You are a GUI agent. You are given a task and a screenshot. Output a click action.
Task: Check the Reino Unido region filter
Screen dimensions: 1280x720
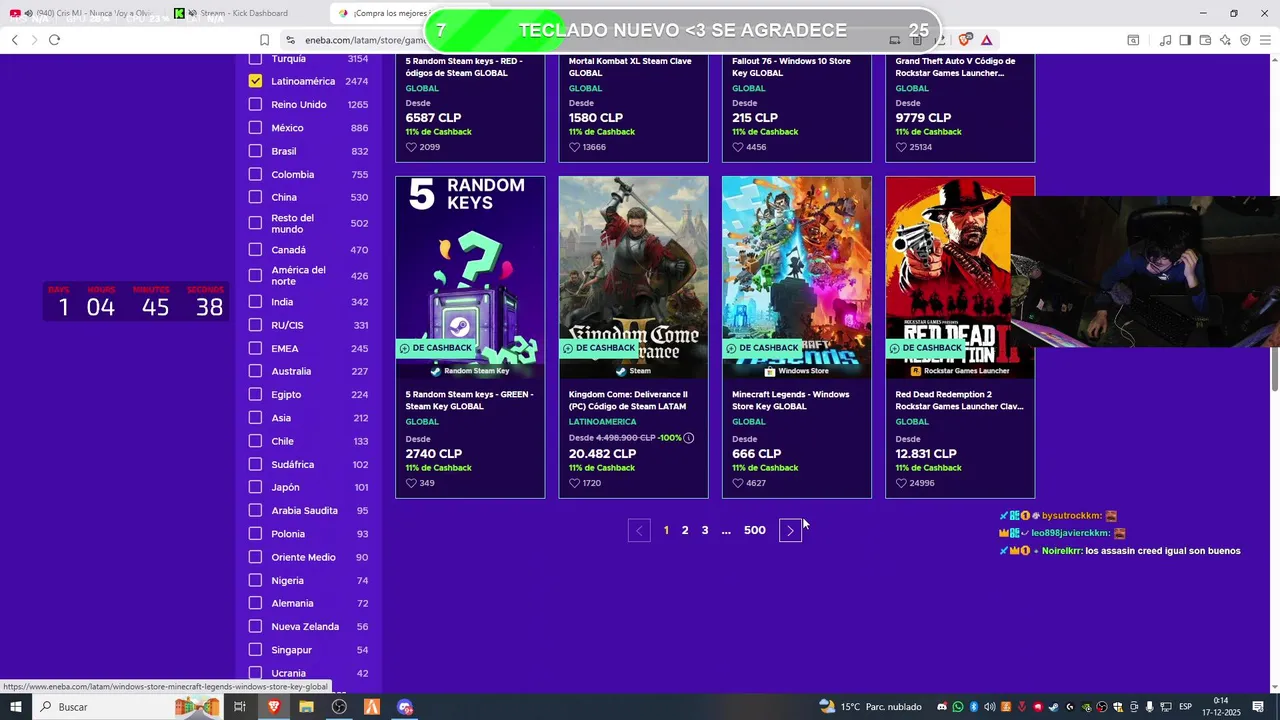255,104
